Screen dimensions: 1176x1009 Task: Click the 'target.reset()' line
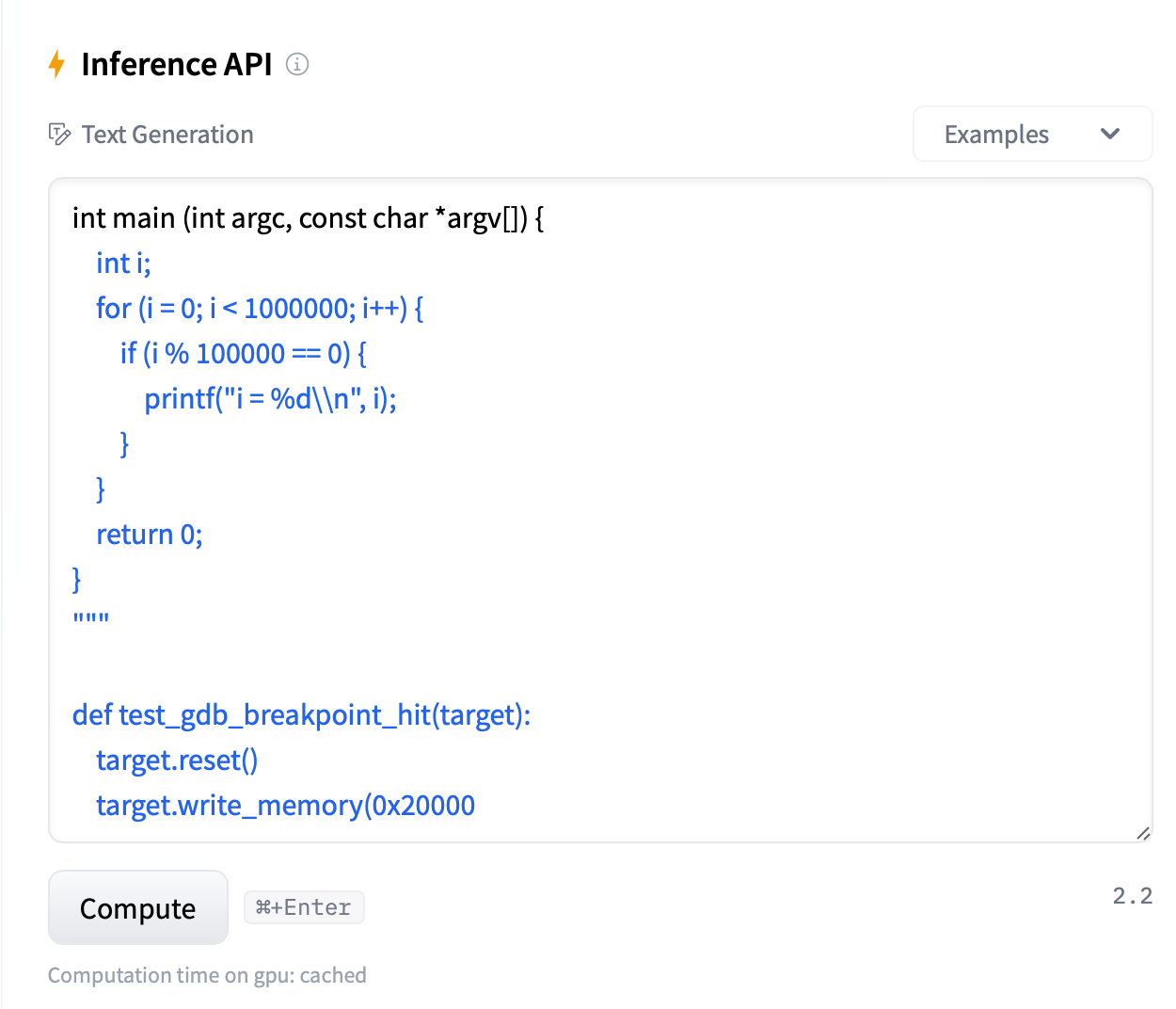pos(177,761)
